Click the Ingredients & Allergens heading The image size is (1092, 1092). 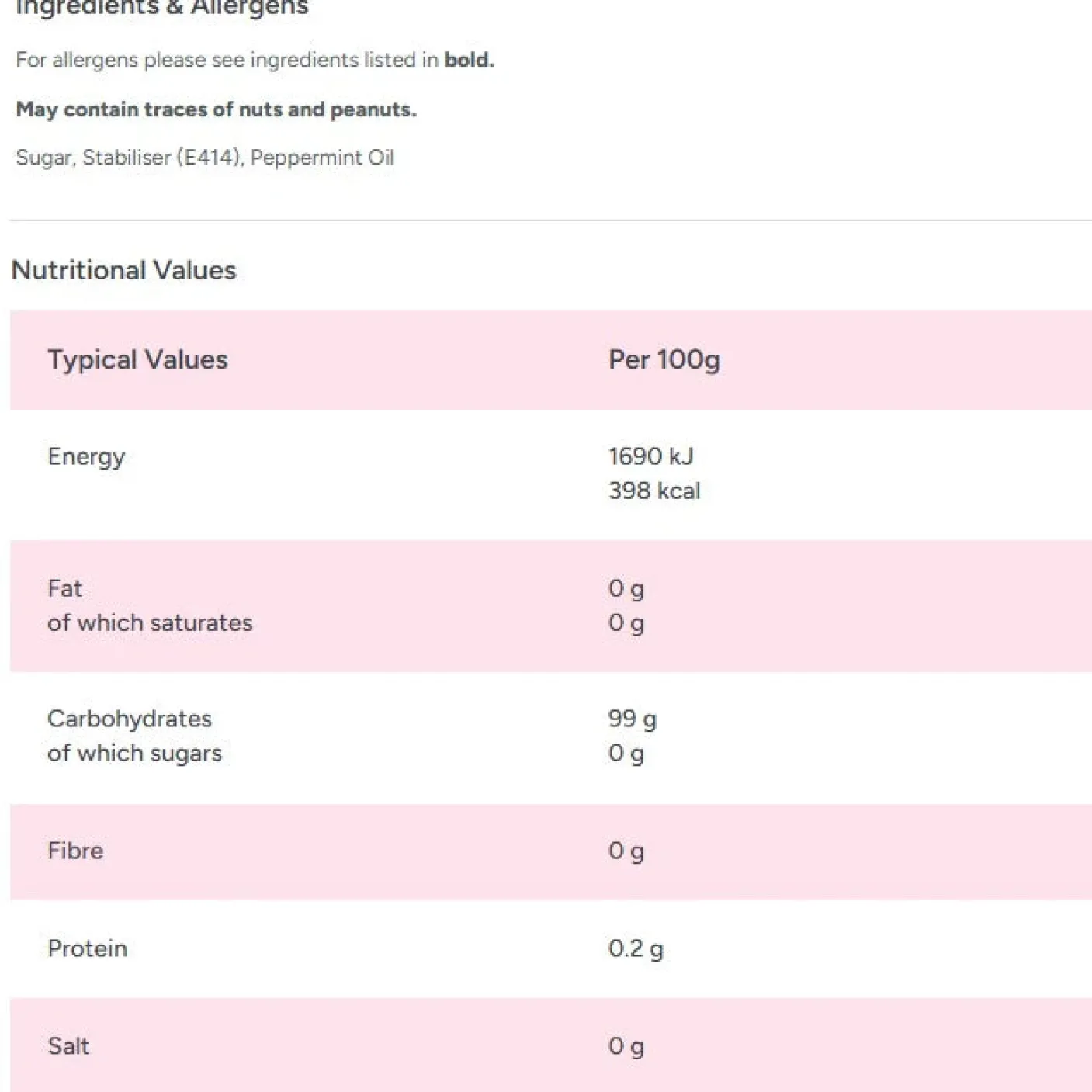point(161,8)
